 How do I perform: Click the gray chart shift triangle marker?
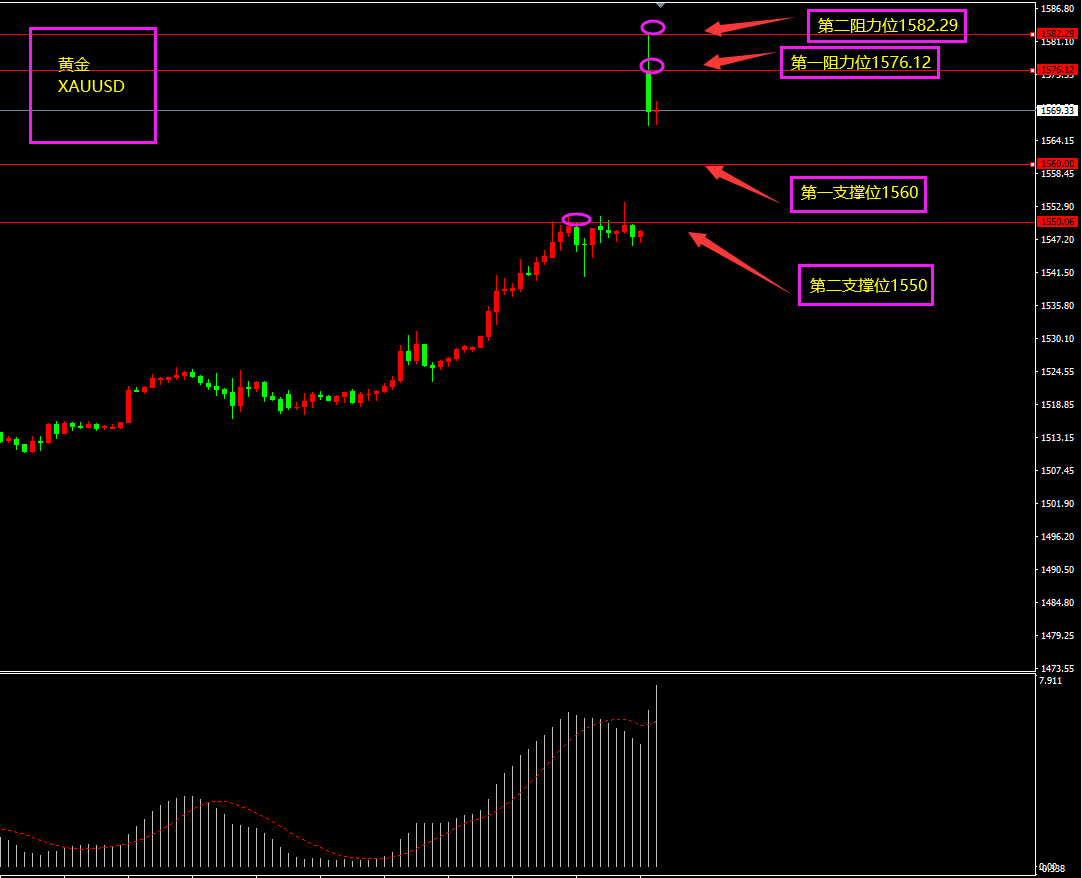(660, 5)
